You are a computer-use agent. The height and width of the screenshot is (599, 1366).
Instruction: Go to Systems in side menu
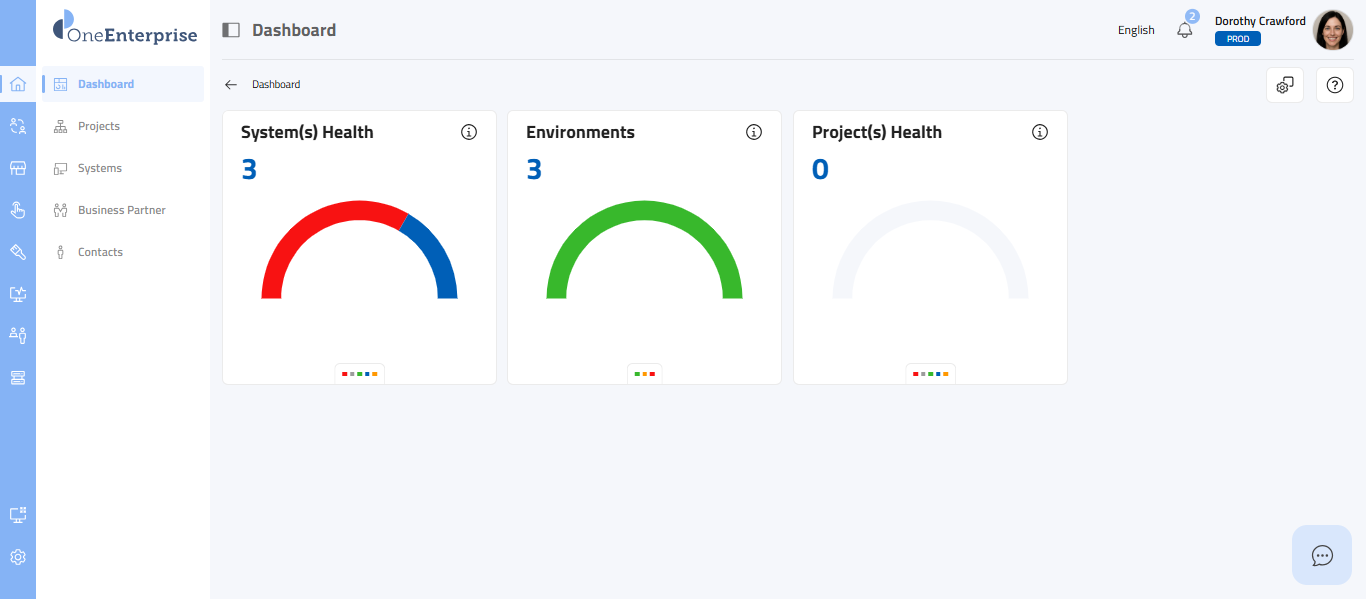100,168
